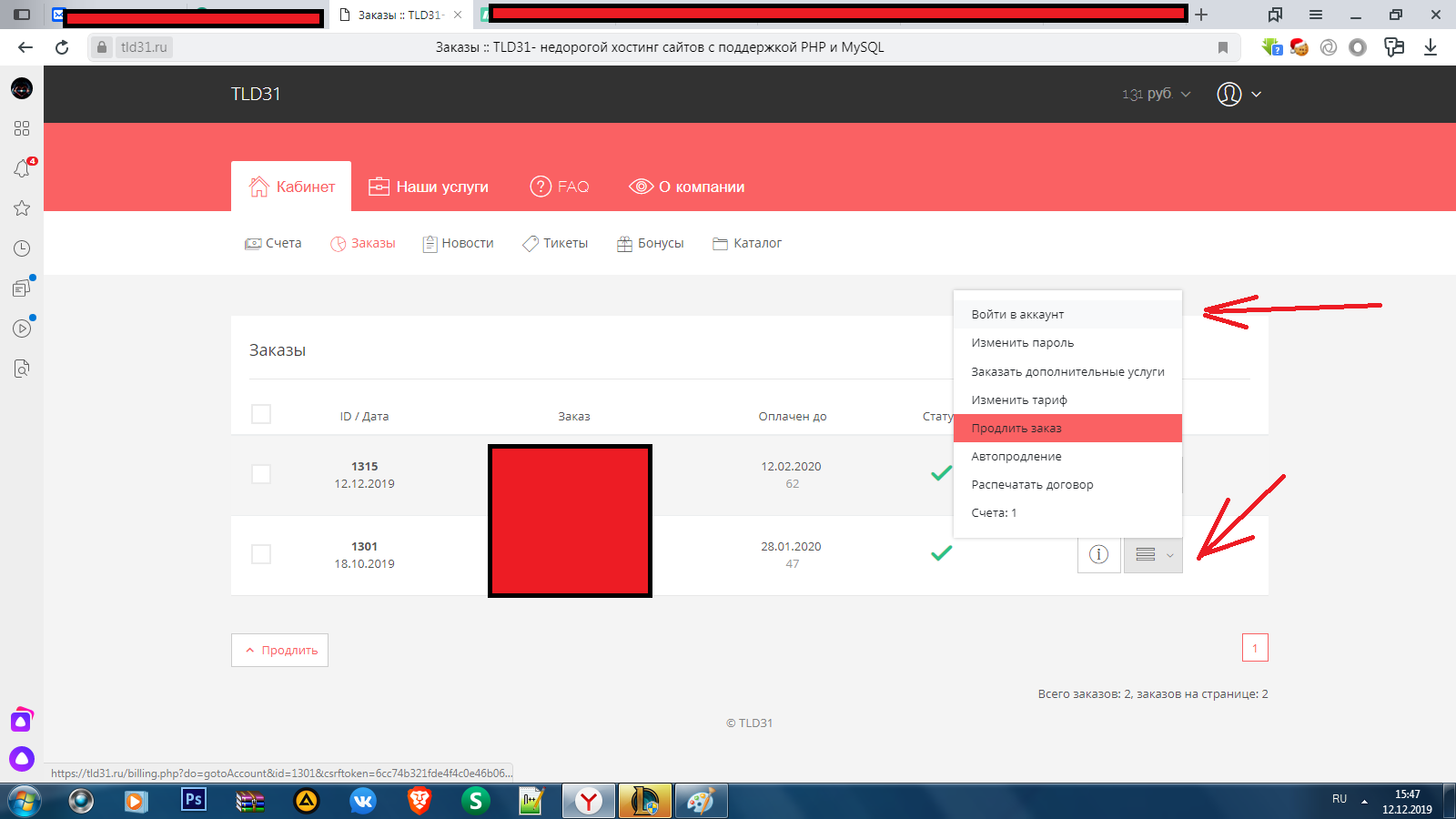1456x819 pixels.
Task: Expand the 131 руб balance dropdown
Action: coord(1156,94)
